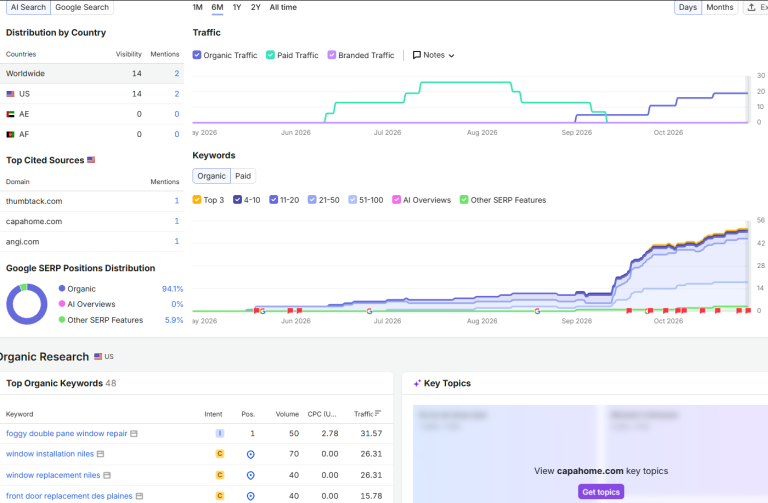Select the 6M time range
768x503 pixels.
click(217, 7)
